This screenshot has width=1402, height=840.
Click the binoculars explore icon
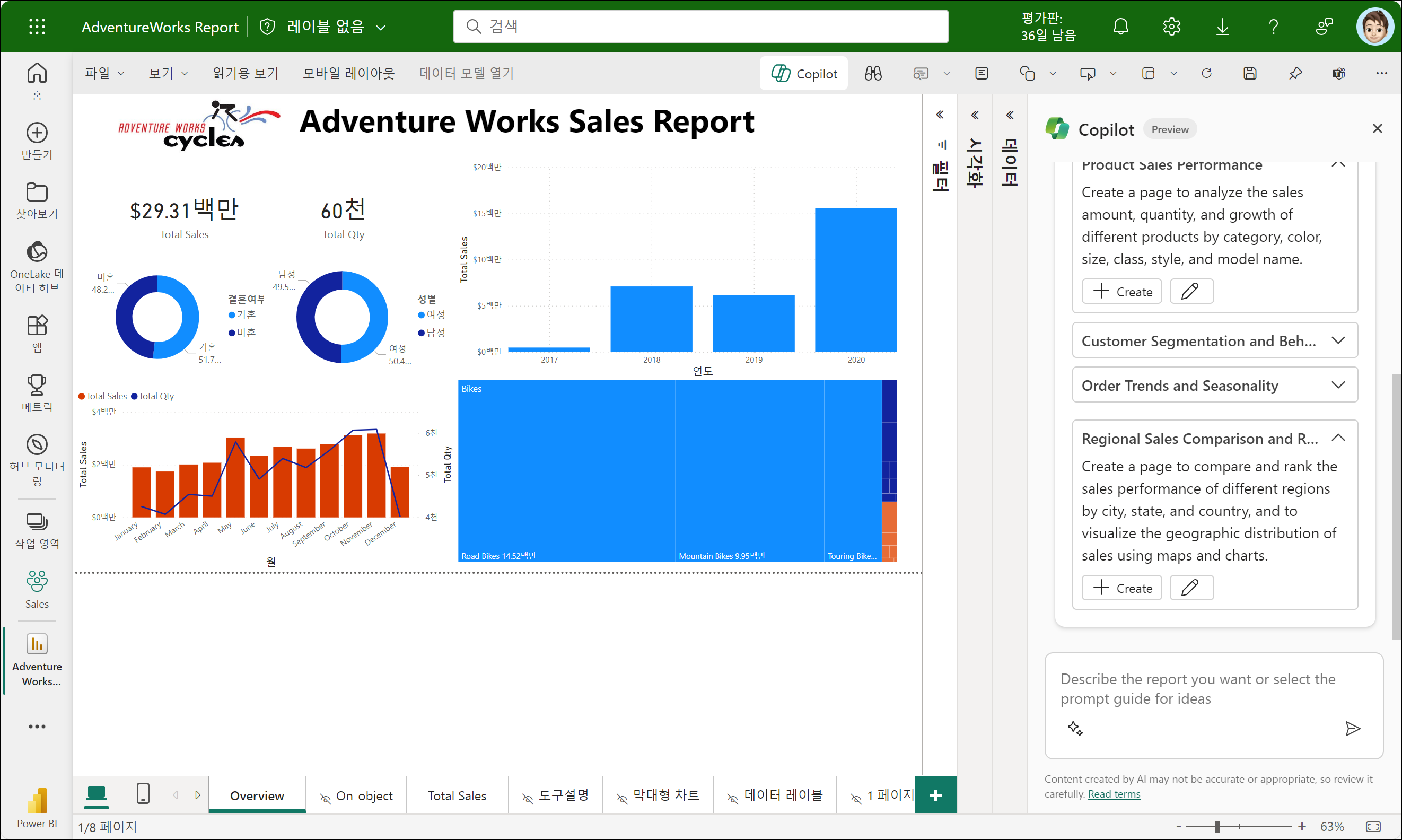tap(873, 74)
